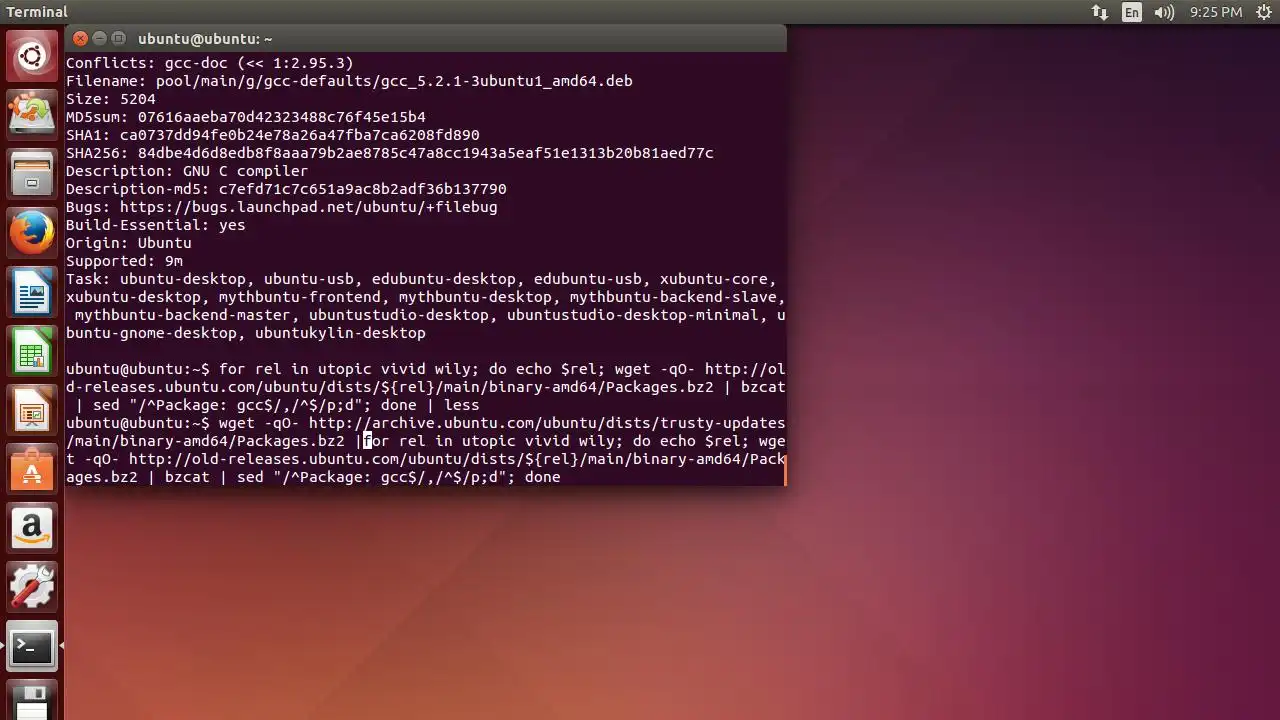Open the 9:25 PM clock menu
The height and width of the screenshot is (720, 1280).
tap(1216, 12)
